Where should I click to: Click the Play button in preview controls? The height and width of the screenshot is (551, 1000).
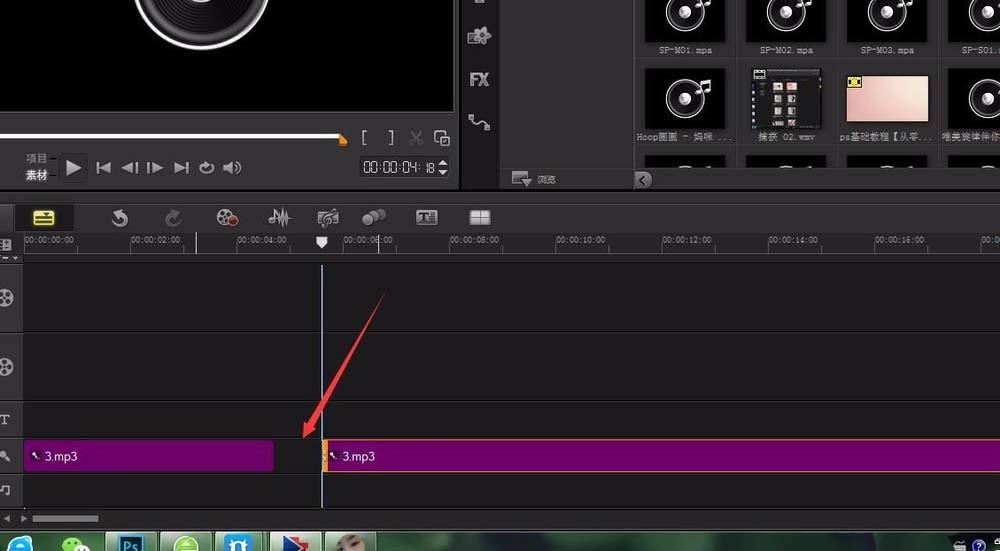(74, 168)
